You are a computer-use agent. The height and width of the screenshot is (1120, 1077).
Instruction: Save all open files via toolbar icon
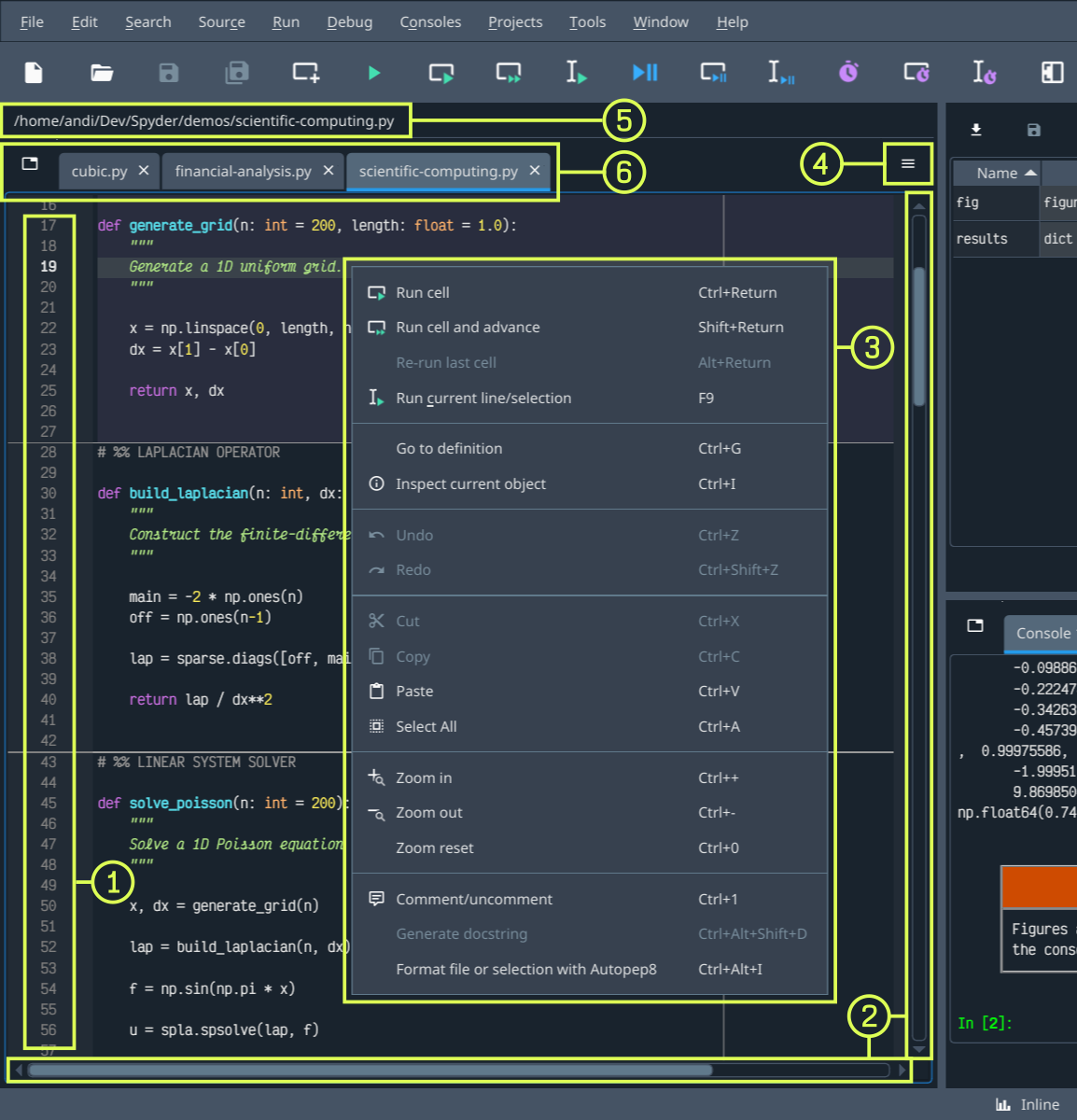(x=237, y=73)
